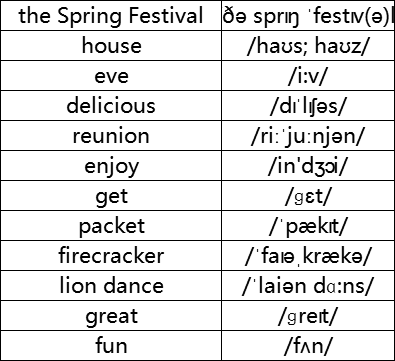Click the phonetic transcription for firecracker

pyautogui.click(x=308, y=255)
